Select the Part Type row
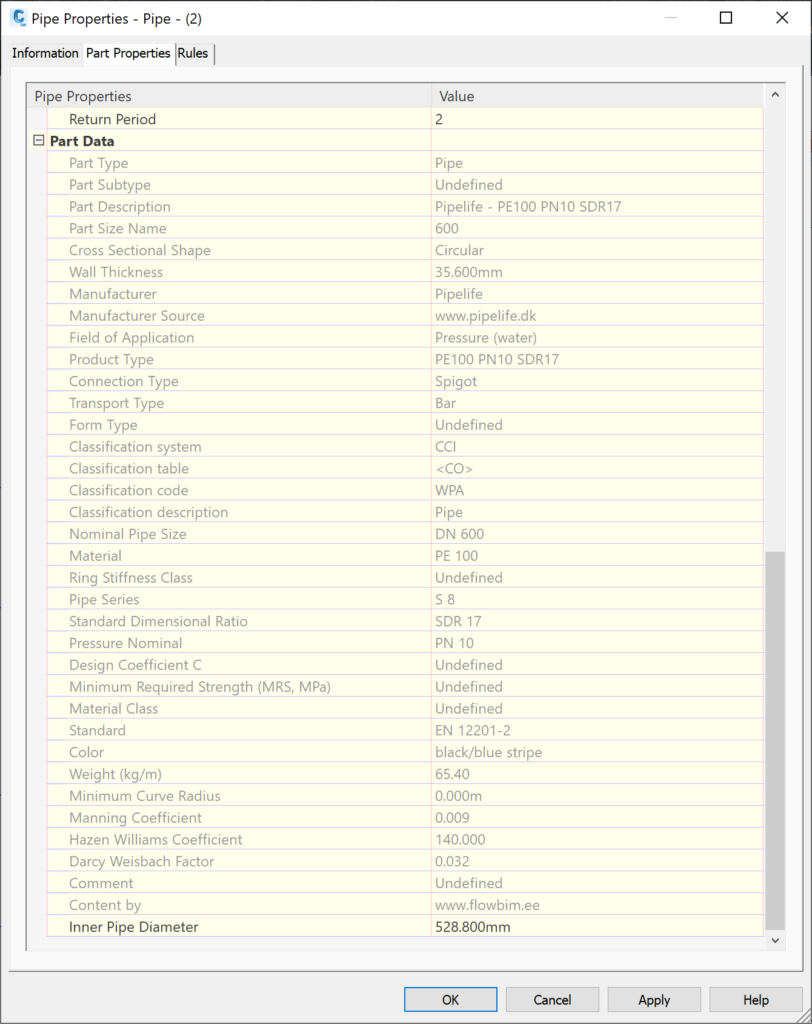Viewport: 812px width, 1024px height. click(x=405, y=163)
